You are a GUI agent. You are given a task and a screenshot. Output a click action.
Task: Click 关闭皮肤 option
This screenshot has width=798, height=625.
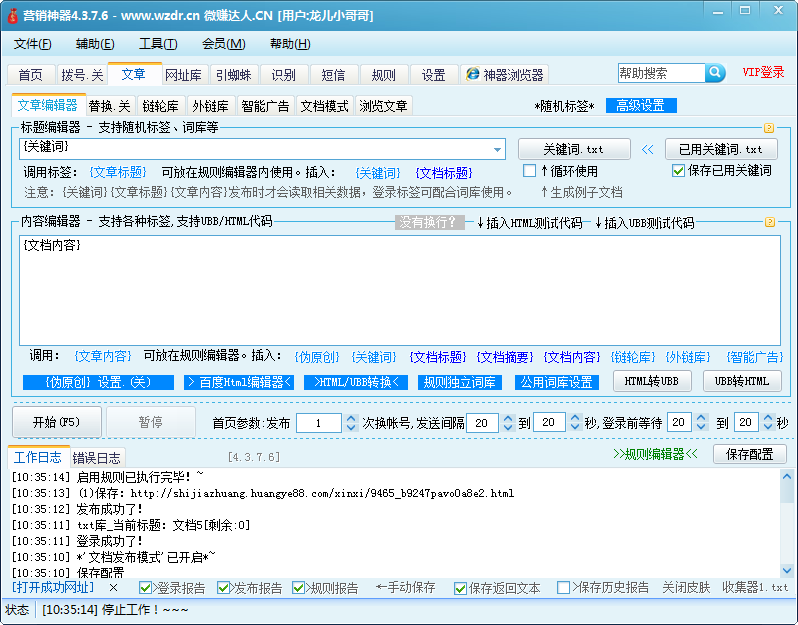click(x=686, y=587)
